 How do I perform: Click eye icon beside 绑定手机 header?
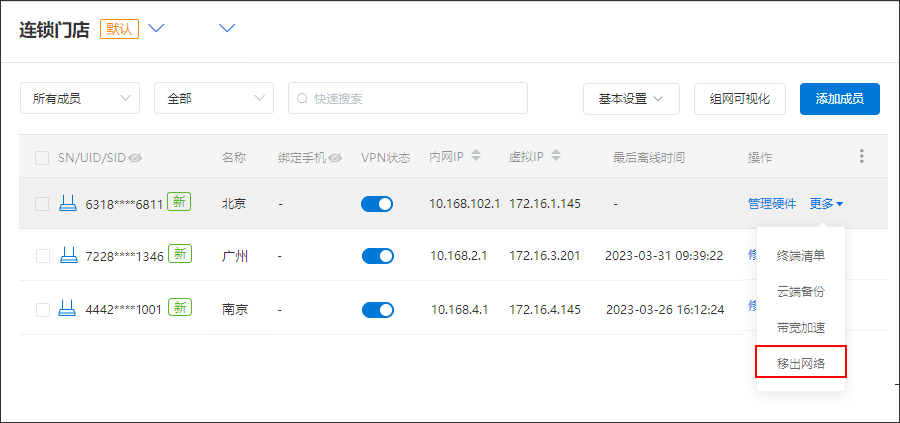[335, 158]
